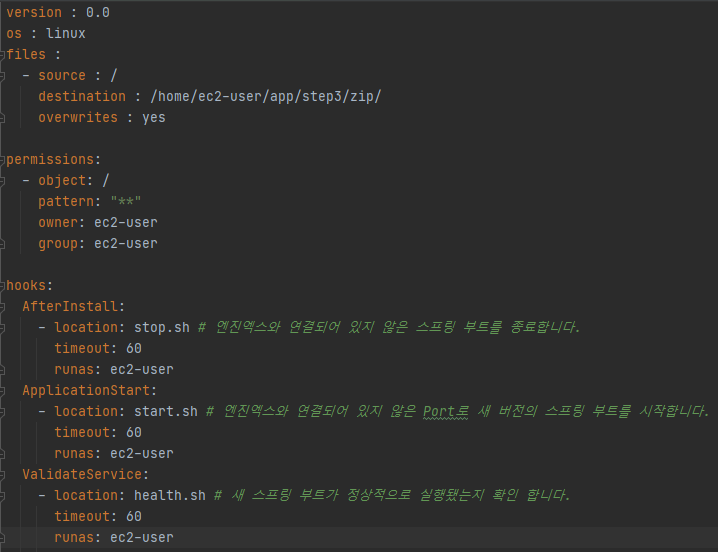Click 'runas' key under ApplicationStart
718x552 pixels.
pos(74,454)
